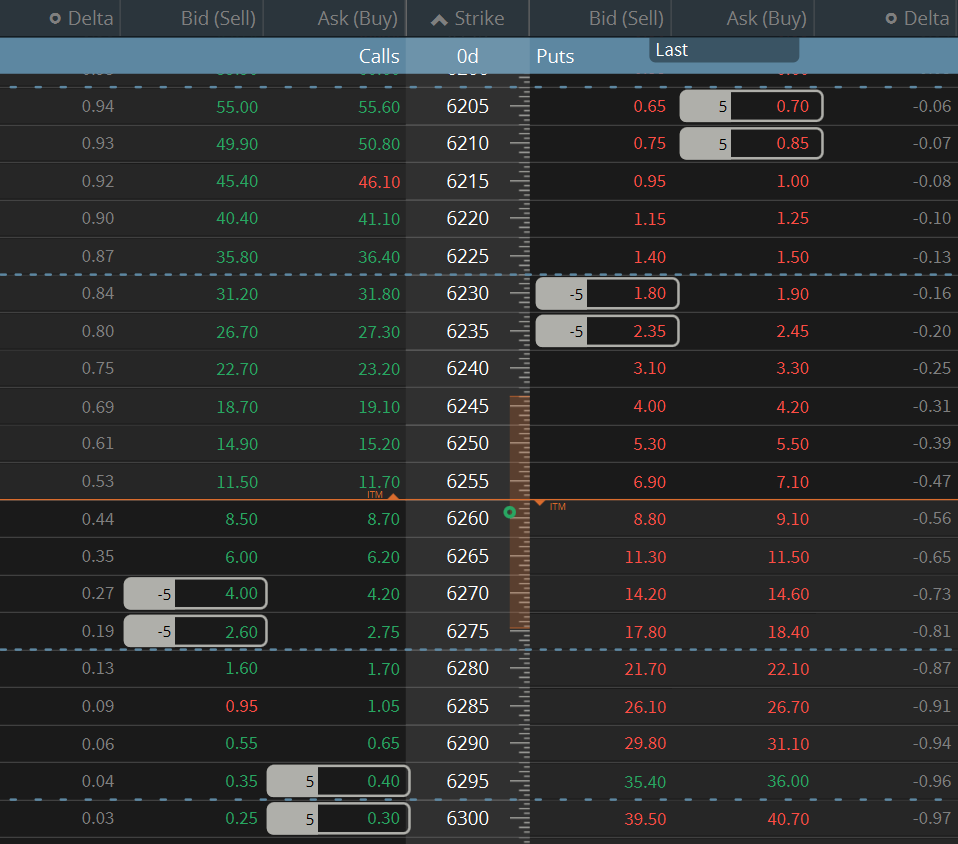Image resolution: width=958 pixels, height=844 pixels.
Task: Click the put delta value -0.97
Action: [x=932, y=818]
